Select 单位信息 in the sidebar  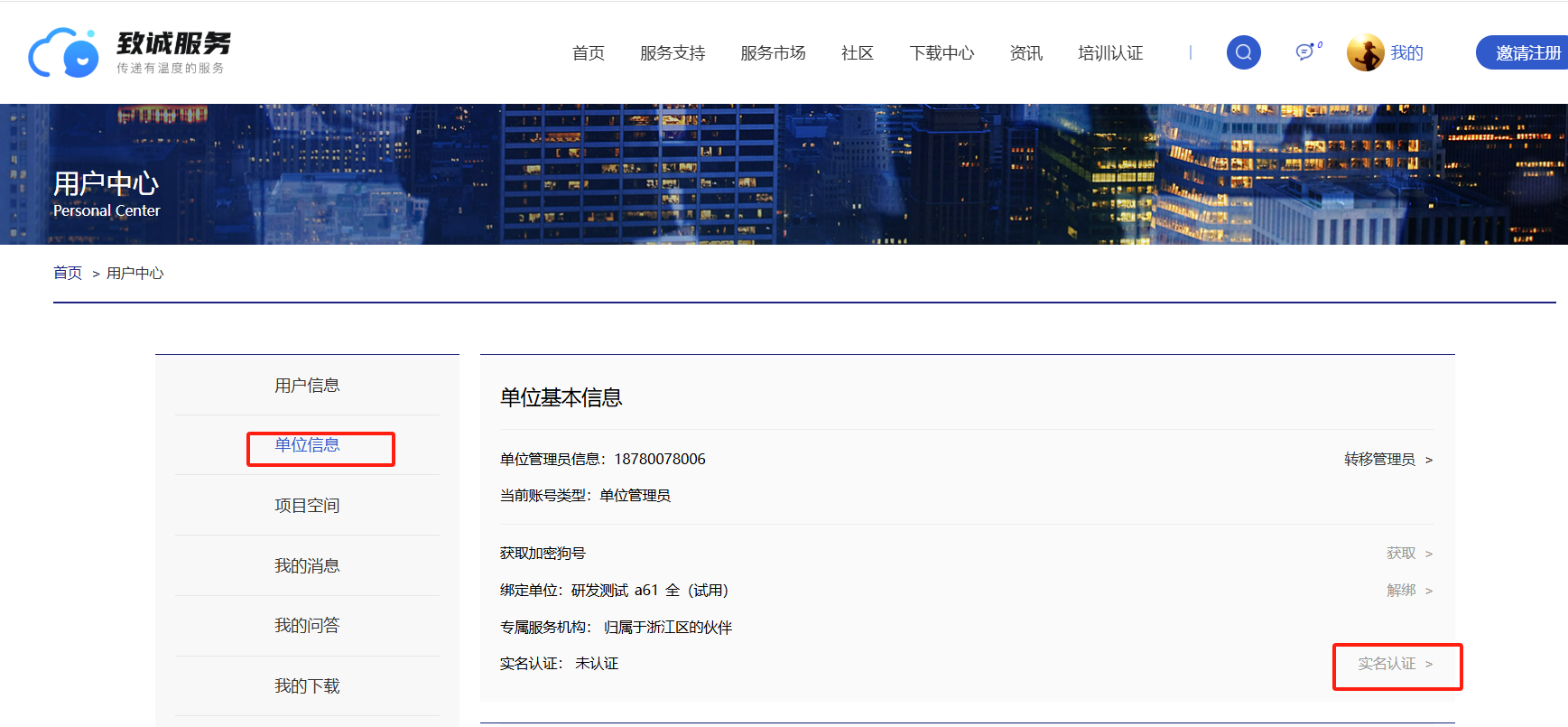[307, 445]
